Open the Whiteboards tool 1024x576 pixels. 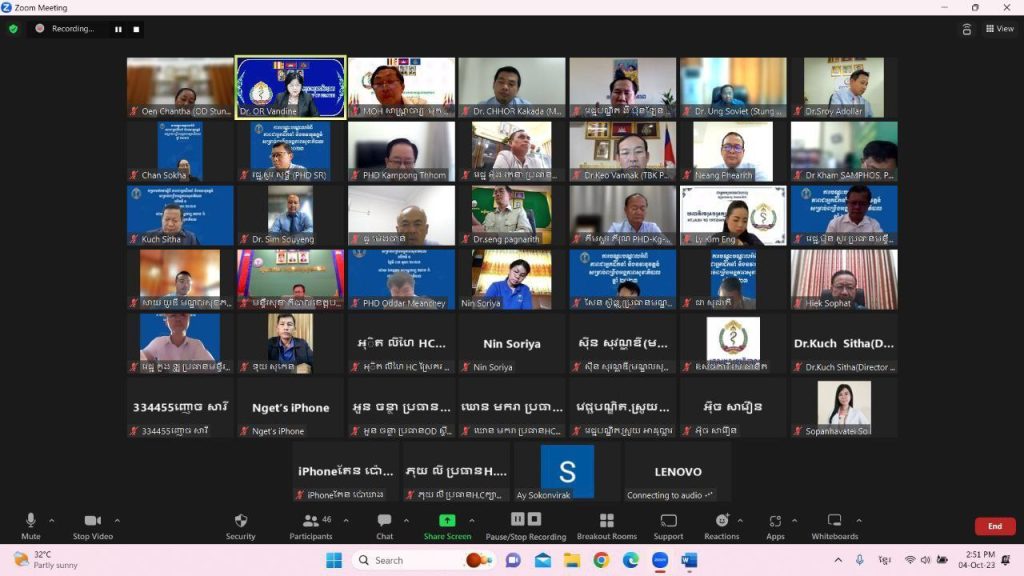(834, 525)
